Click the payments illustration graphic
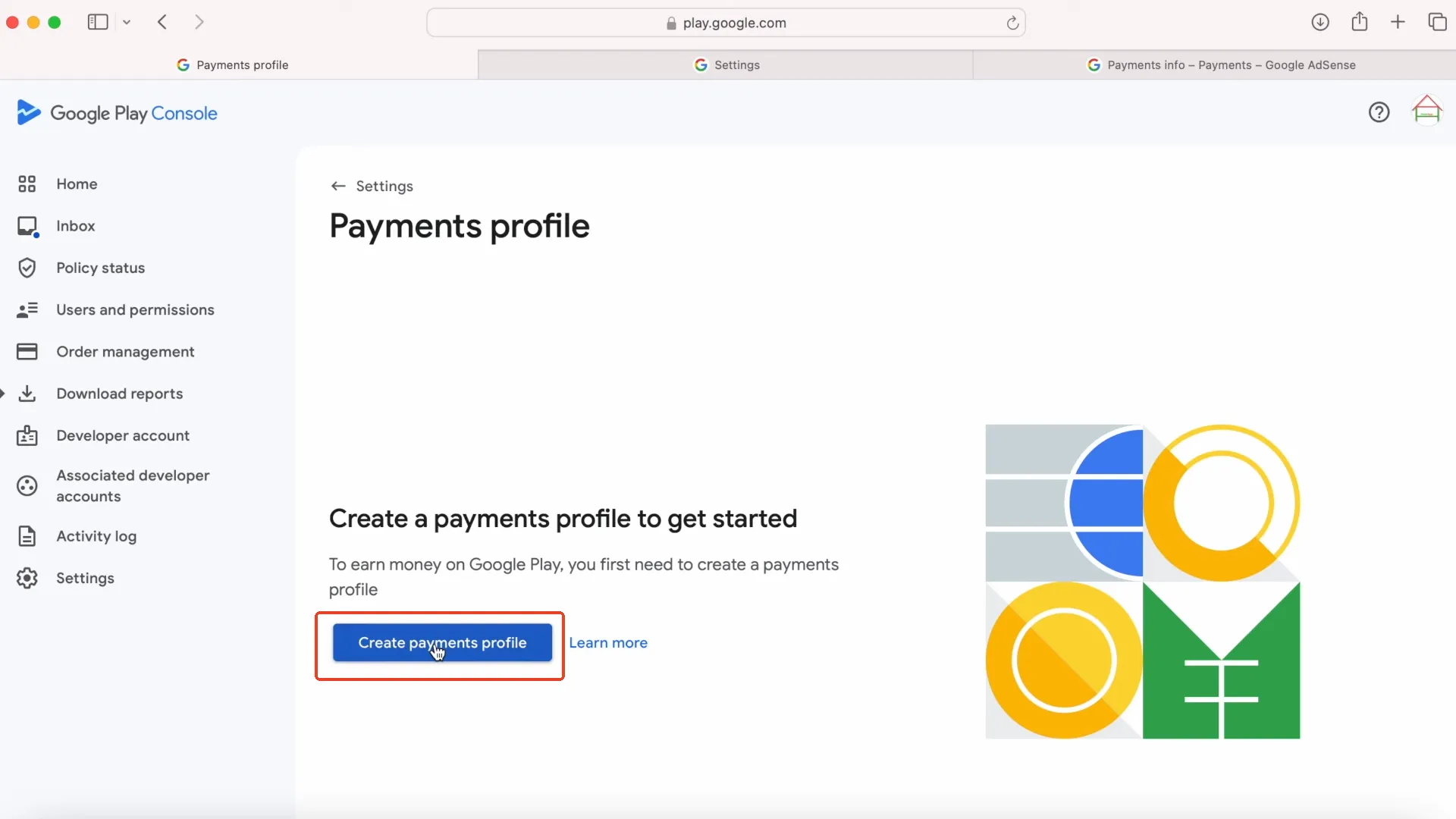Screen dimensions: 1456x819 click(x=1142, y=581)
